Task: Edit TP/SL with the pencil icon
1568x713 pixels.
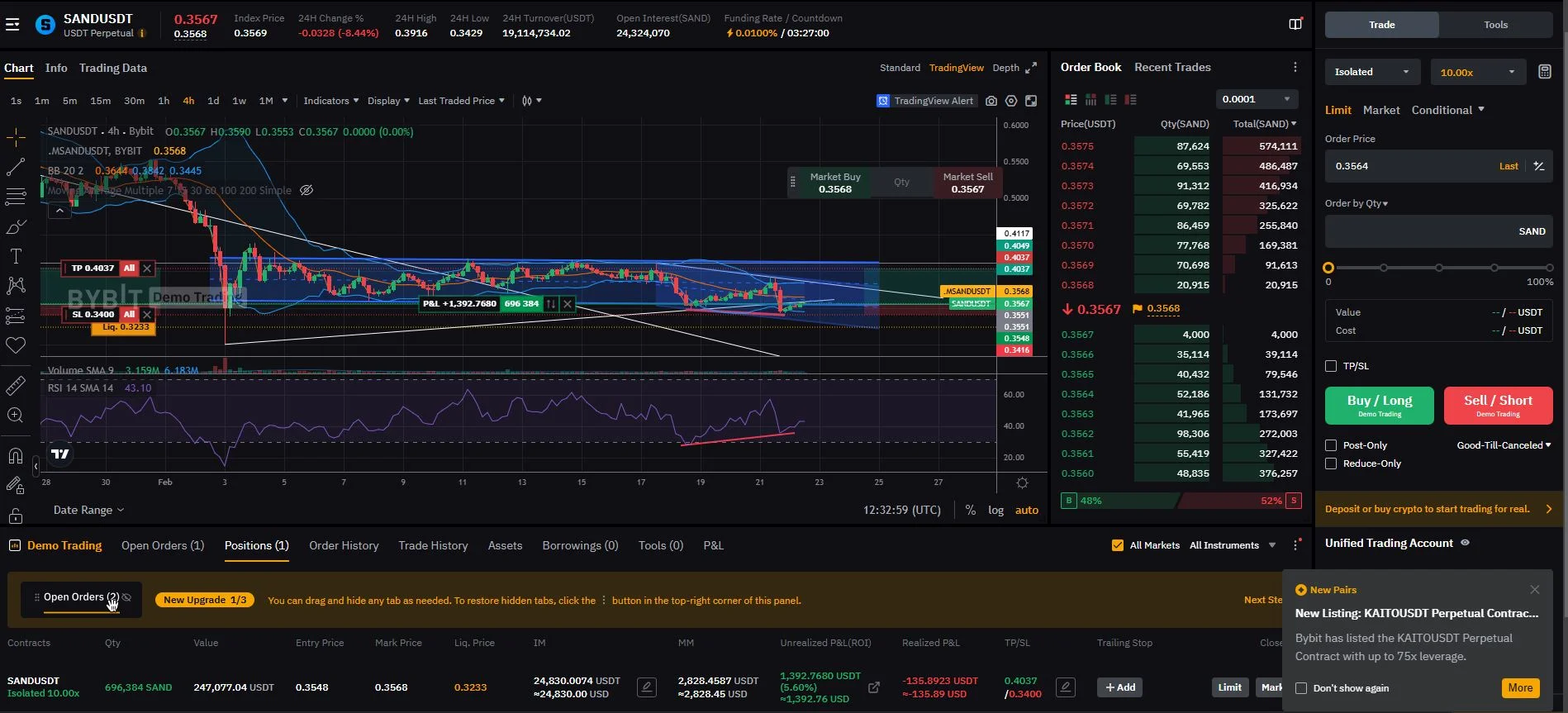Action: (x=1066, y=687)
